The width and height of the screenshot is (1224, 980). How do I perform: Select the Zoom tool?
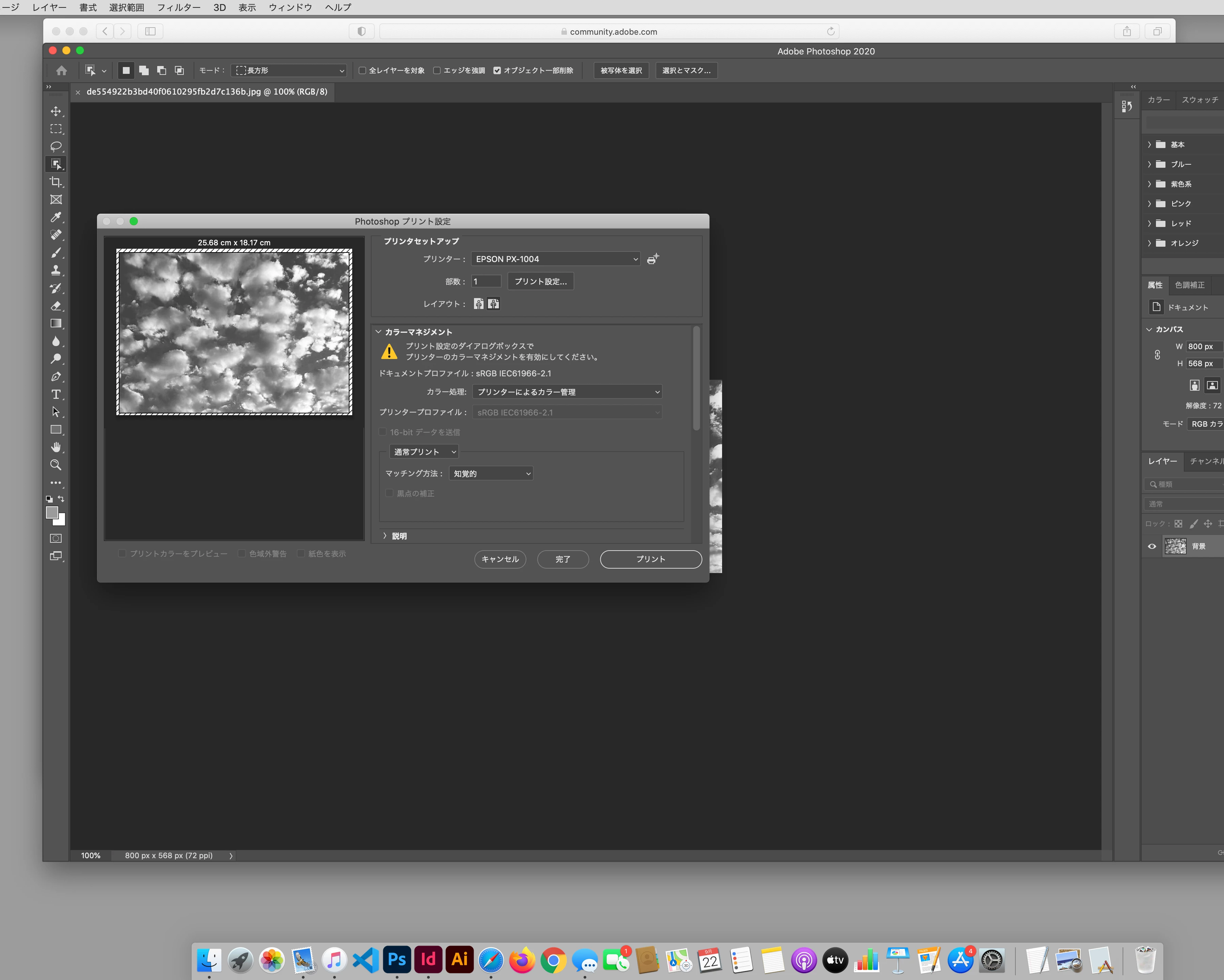tap(56, 465)
